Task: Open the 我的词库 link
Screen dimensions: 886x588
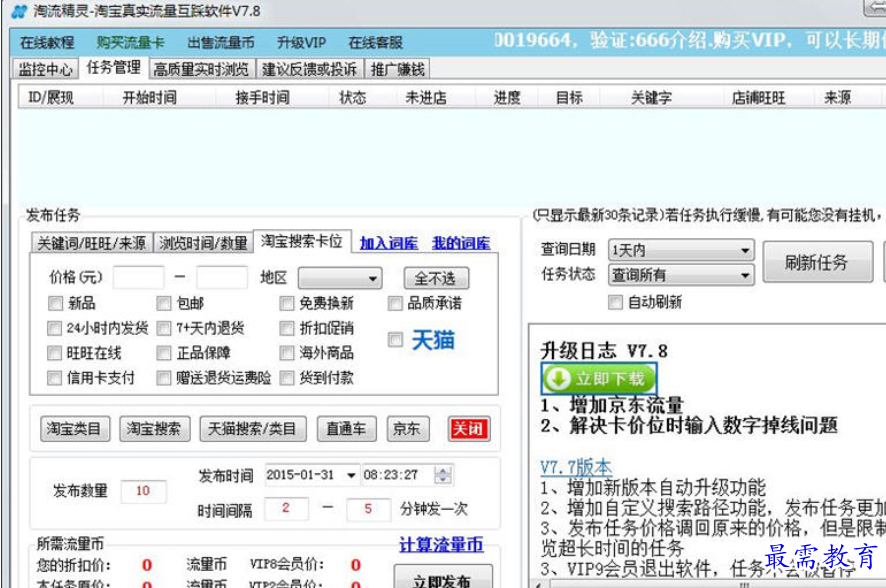Action: pos(461,243)
